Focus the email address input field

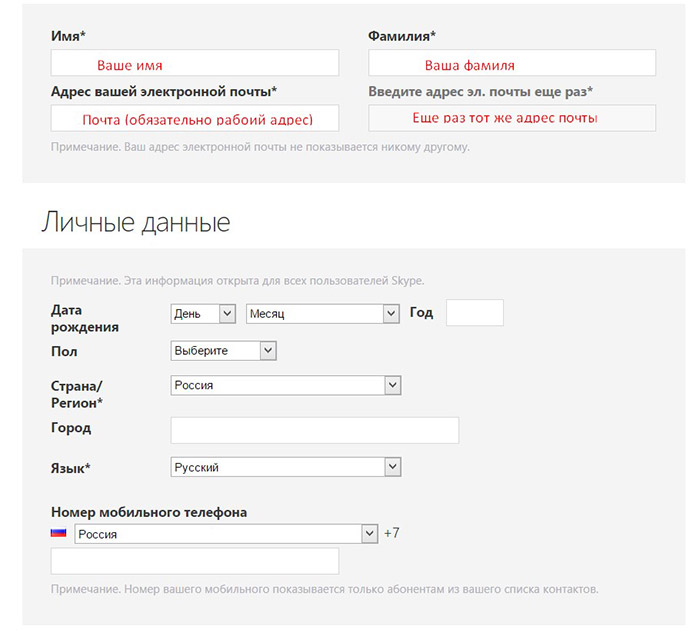[195, 118]
